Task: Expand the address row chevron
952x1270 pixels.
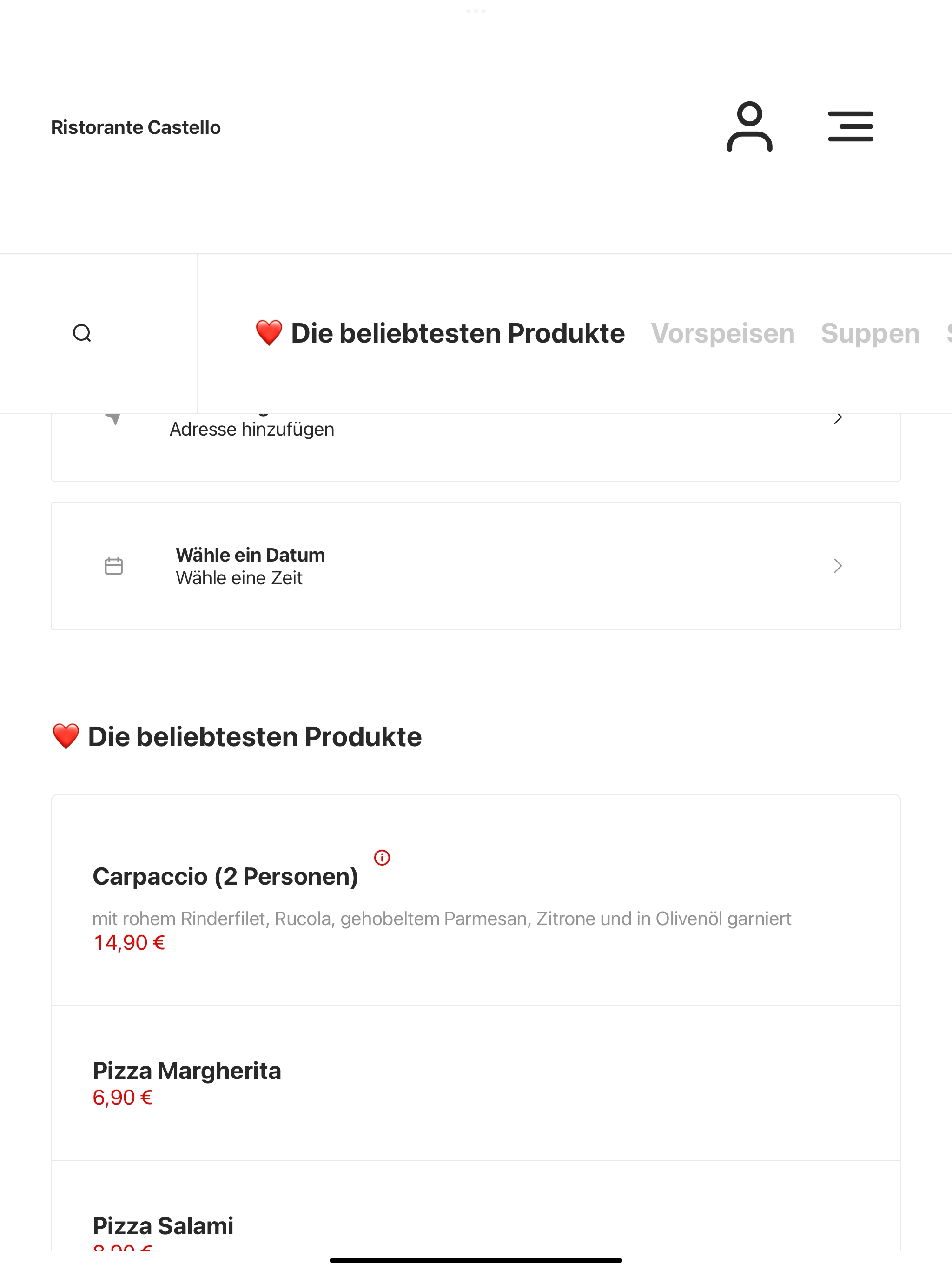Action: tap(838, 418)
